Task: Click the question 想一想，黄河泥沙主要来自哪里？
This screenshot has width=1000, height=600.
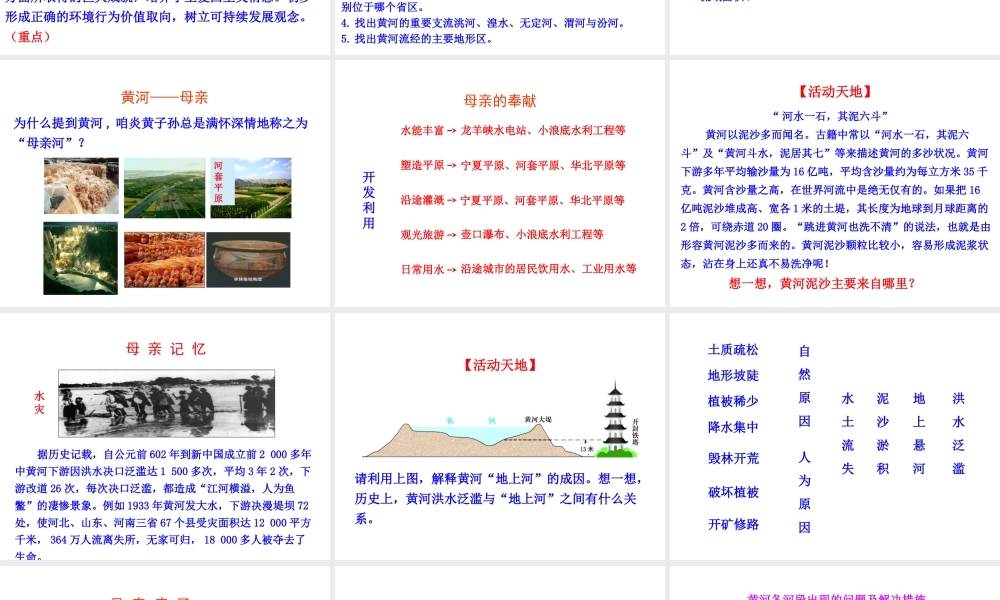Action: coord(822,284)
